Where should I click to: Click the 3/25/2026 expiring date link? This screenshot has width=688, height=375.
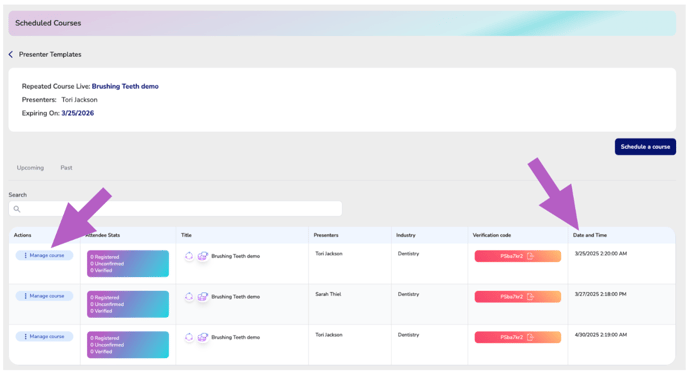78,113
